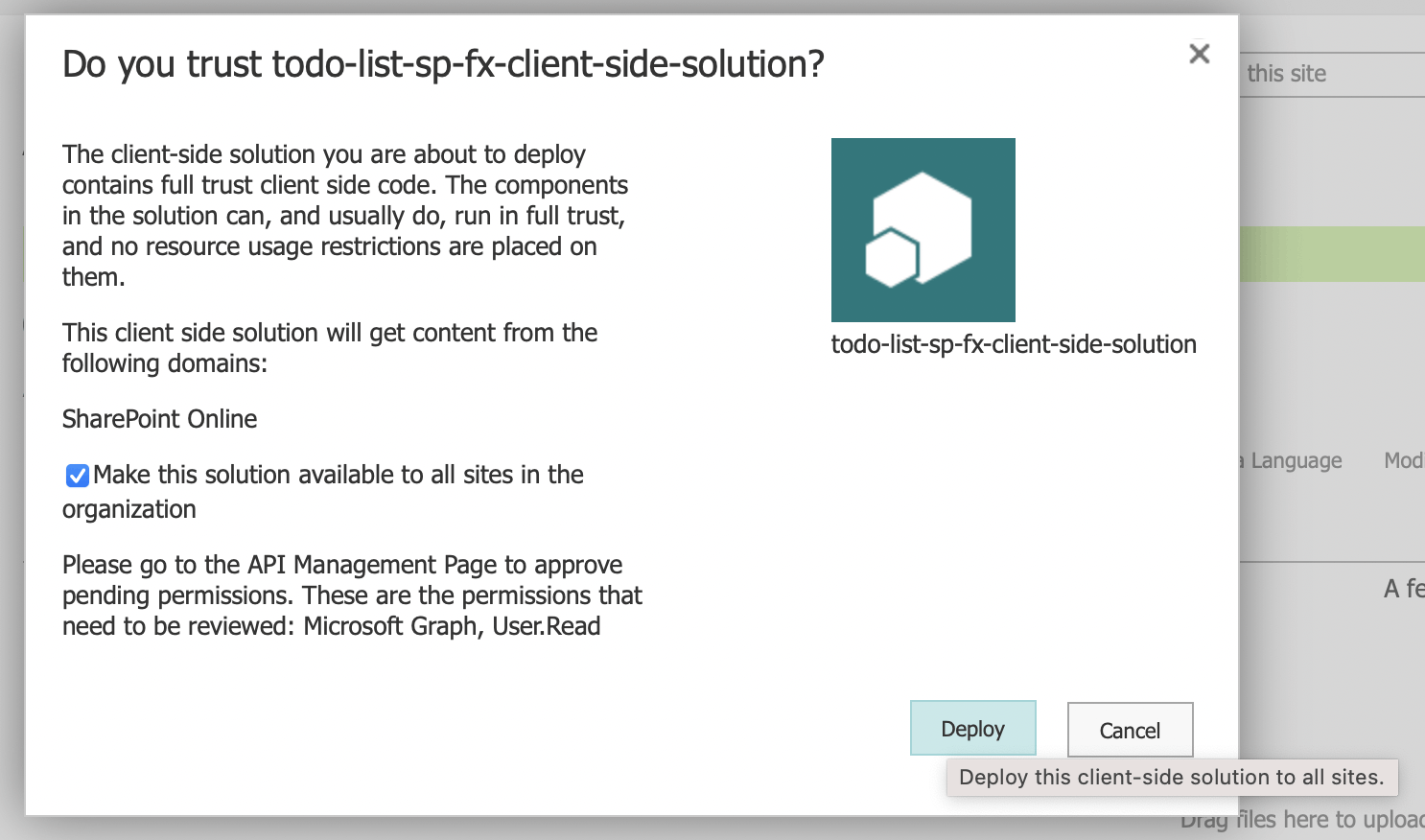The width and height of the screenshot is (1425, 840).
Task: Click the 'get content from the following domains' text
Action: 329,347
